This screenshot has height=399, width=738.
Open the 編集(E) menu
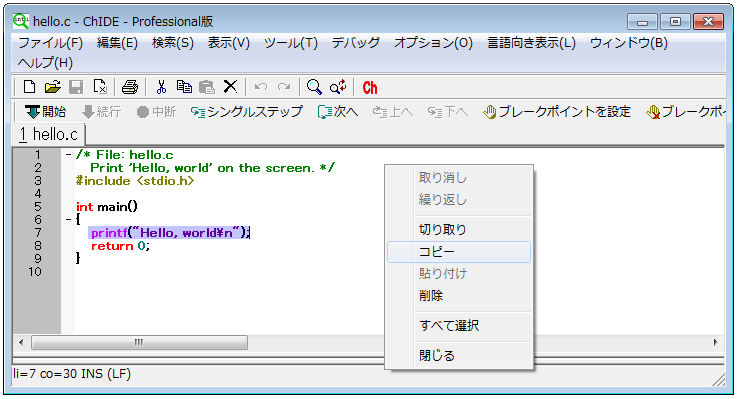pos(117,43)
